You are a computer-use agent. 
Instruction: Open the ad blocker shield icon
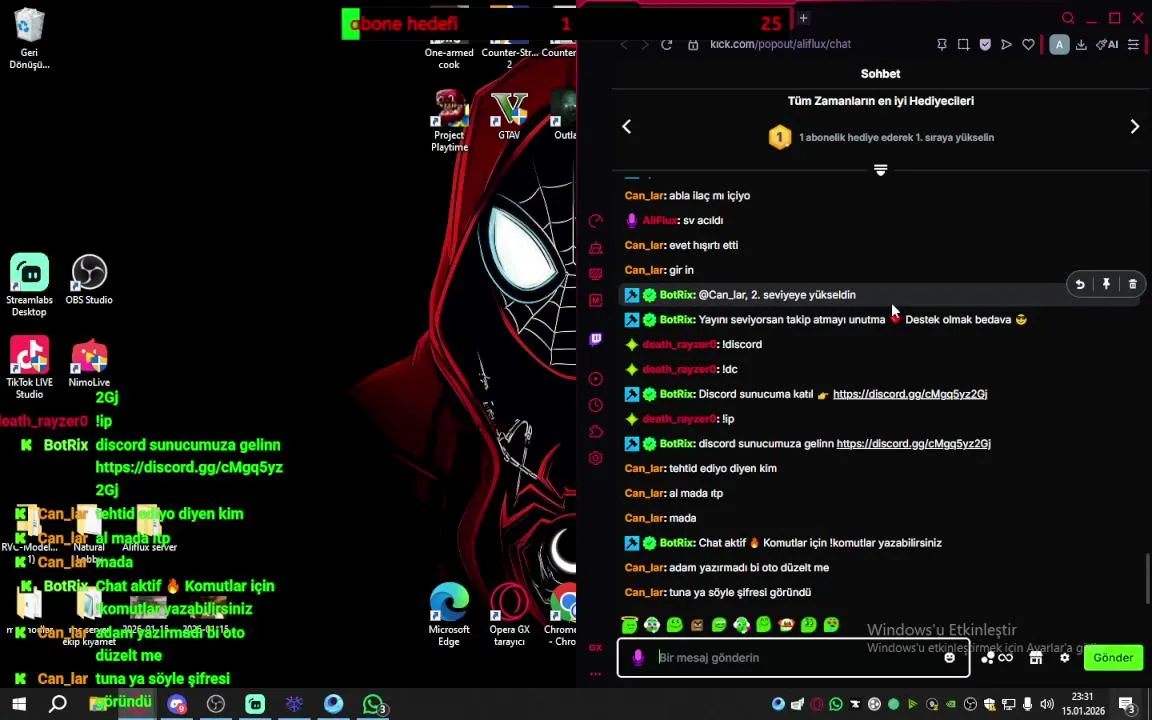985,45
